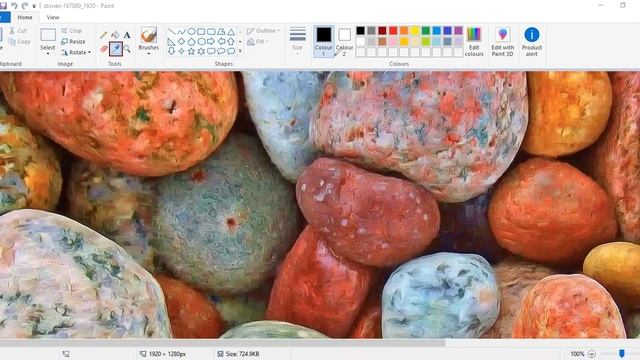Image resolution: width=640 pixels, height=360 pixels.
Task: Pick the red palette swatch
Action: [x=393, y=31]
